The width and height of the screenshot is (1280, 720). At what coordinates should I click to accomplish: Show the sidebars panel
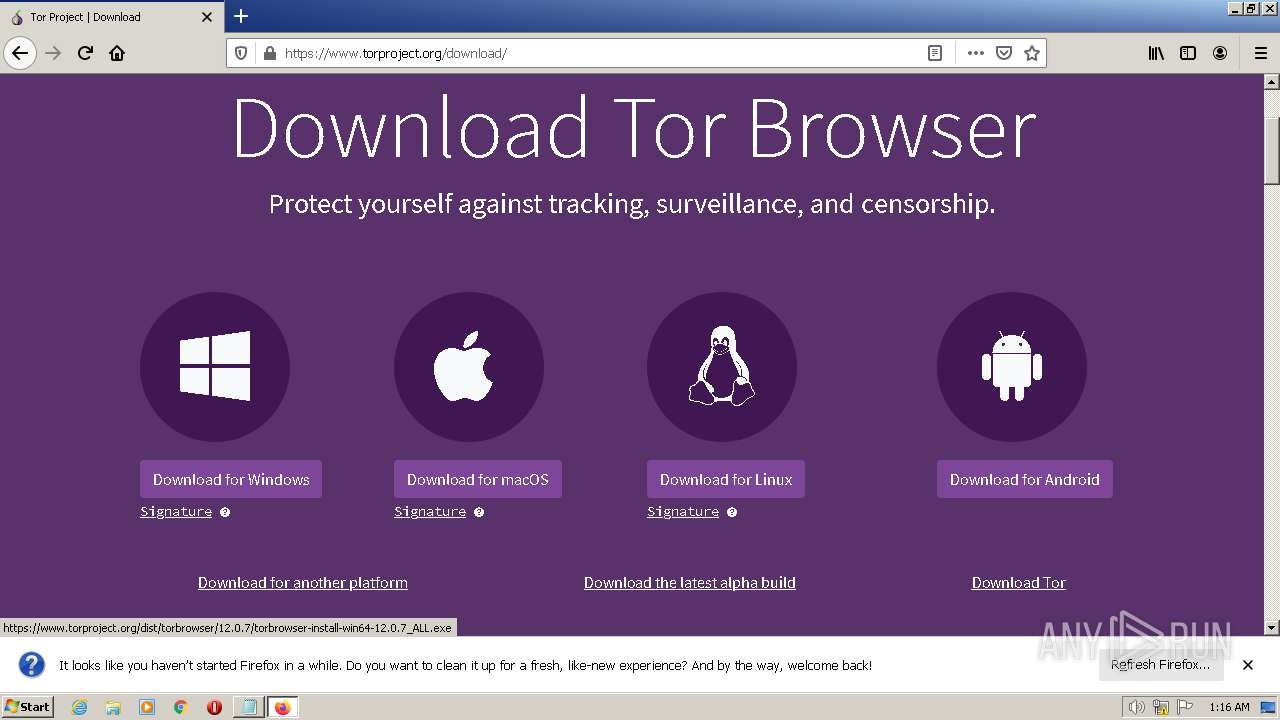click(x=1188, y=53)
